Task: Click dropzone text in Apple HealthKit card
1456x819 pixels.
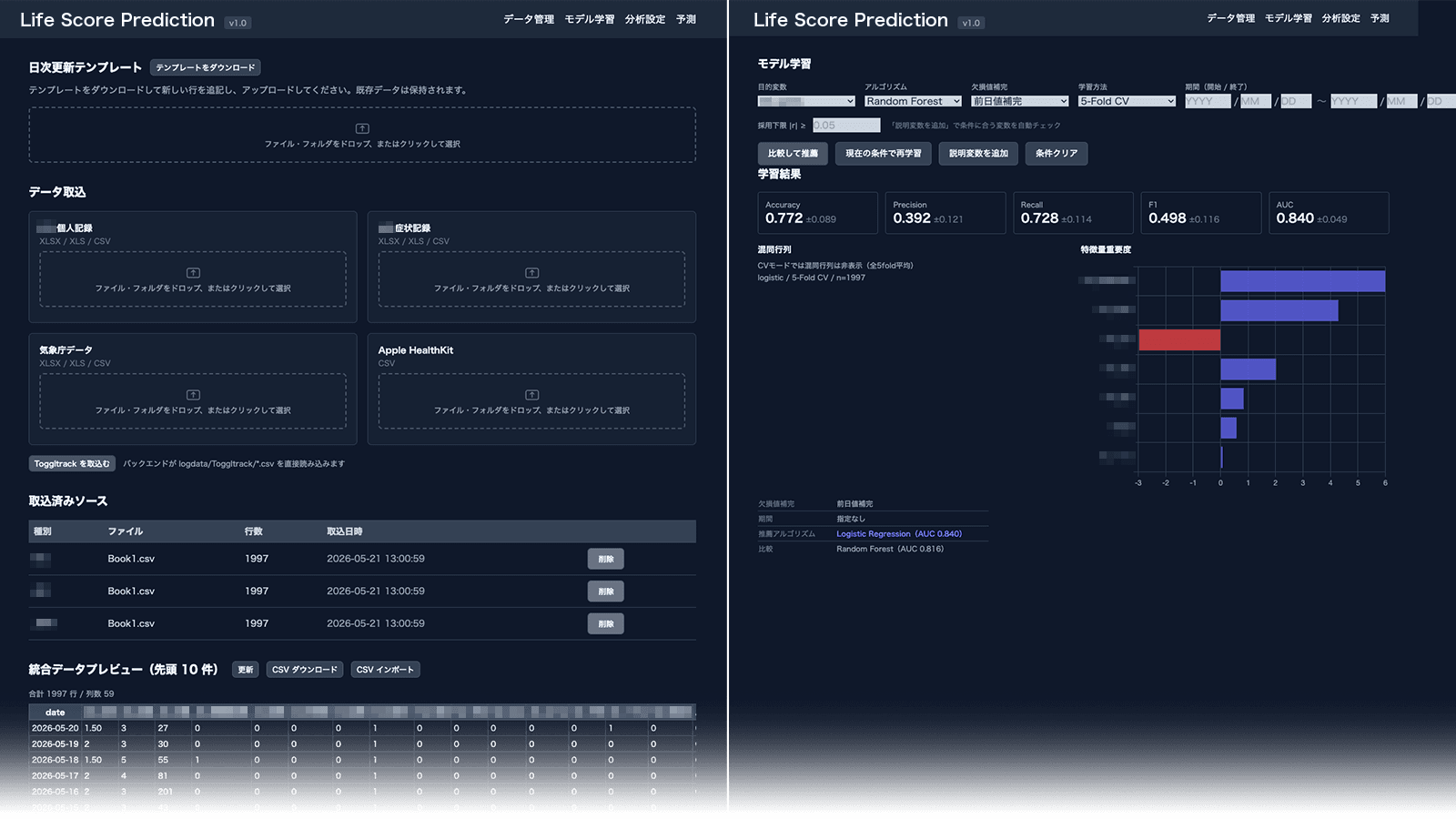Action: 532,410
